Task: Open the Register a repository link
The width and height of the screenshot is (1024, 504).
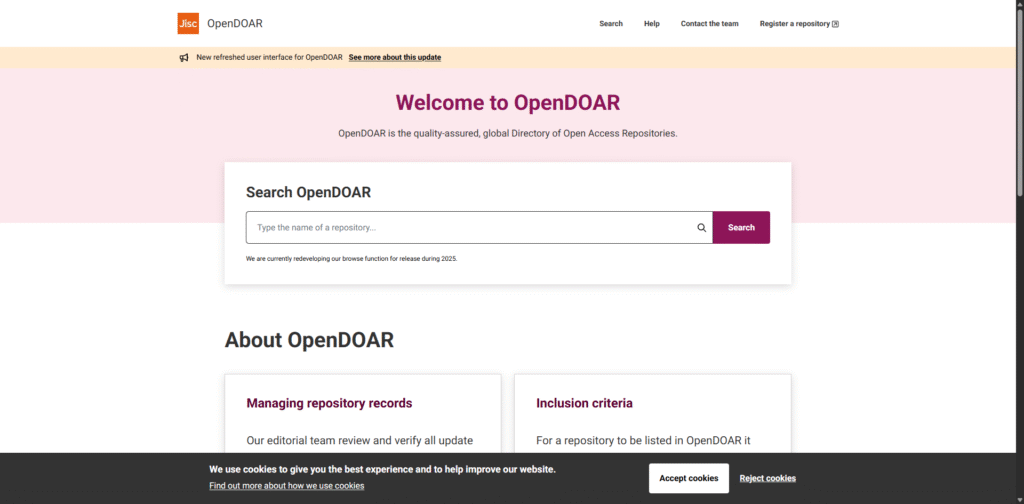Action: (794, 24)
